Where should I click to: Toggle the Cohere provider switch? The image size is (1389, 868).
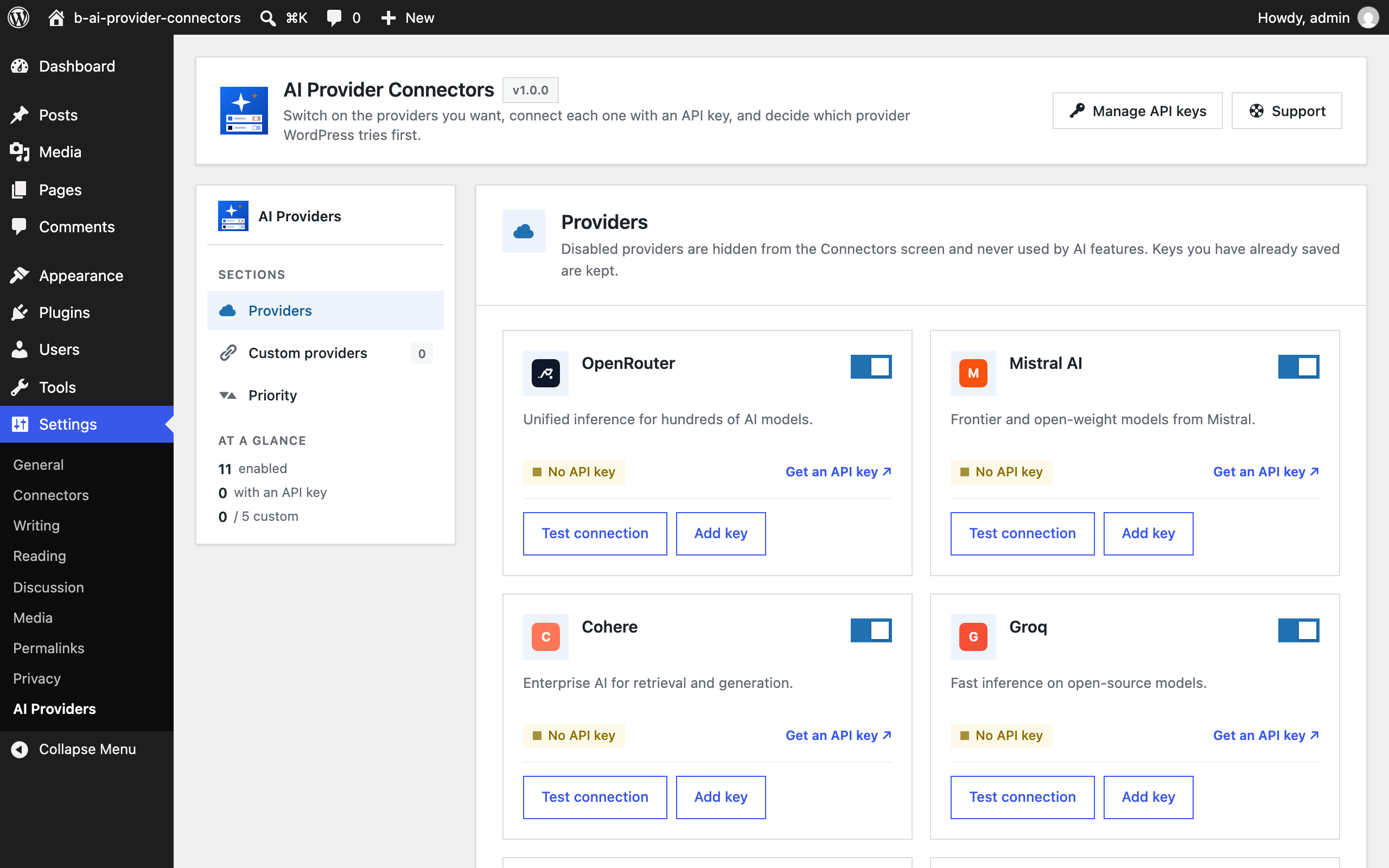[871, 630]
